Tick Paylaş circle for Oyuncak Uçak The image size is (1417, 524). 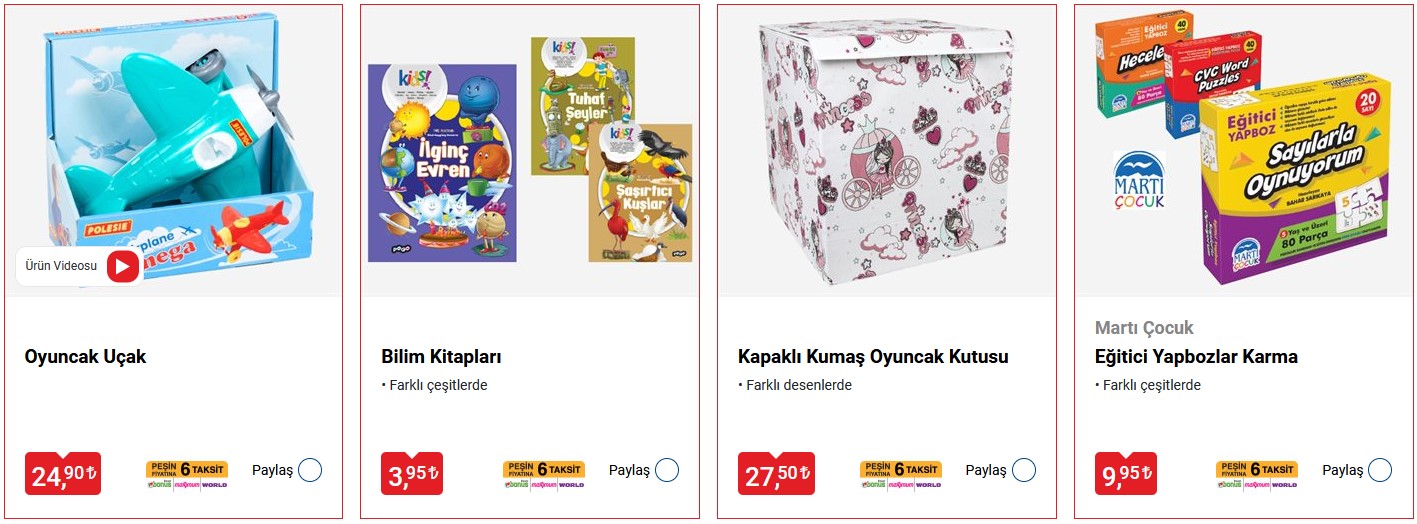point(310,470)
